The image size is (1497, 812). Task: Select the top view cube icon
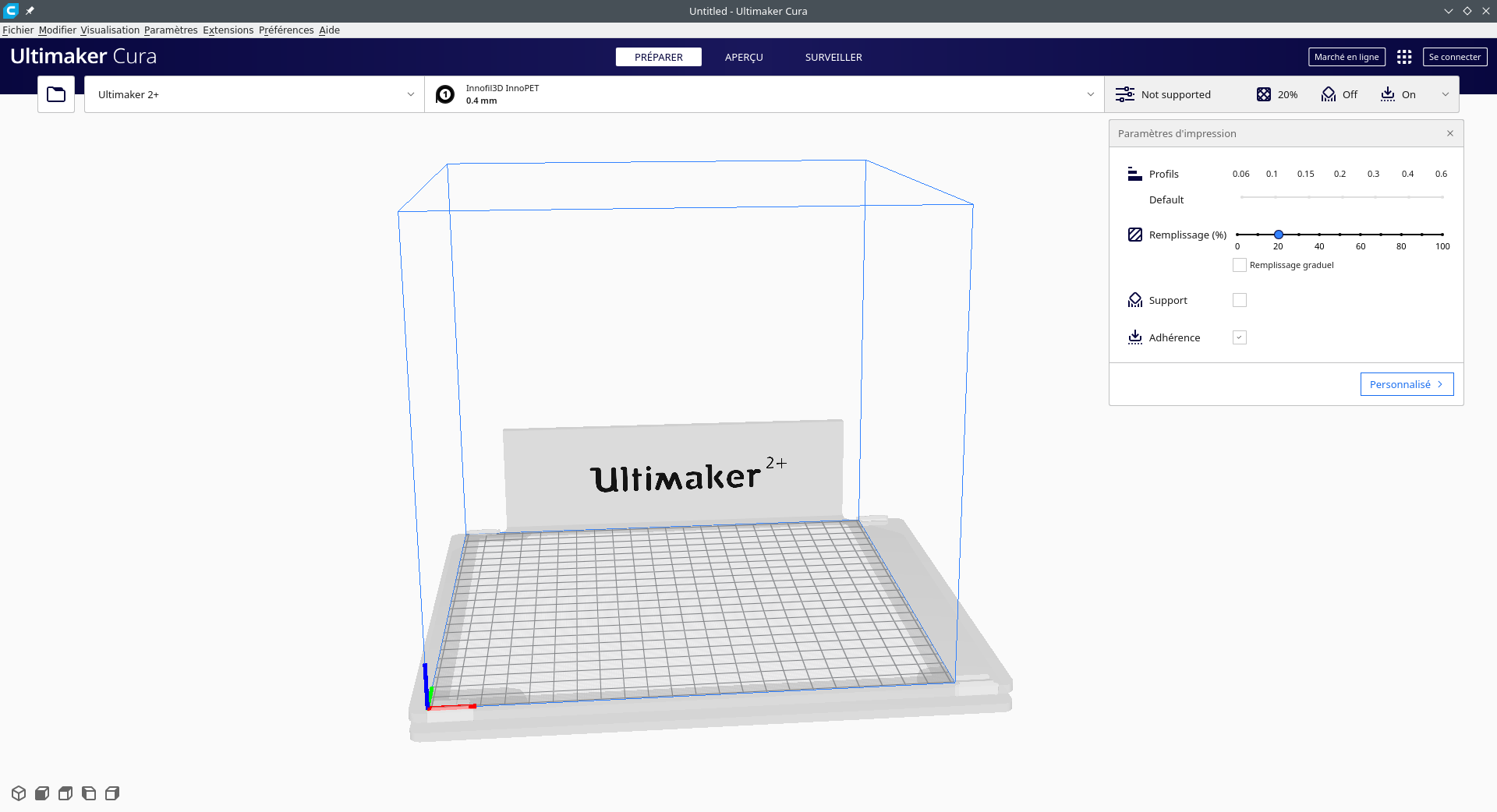[65, 793]
